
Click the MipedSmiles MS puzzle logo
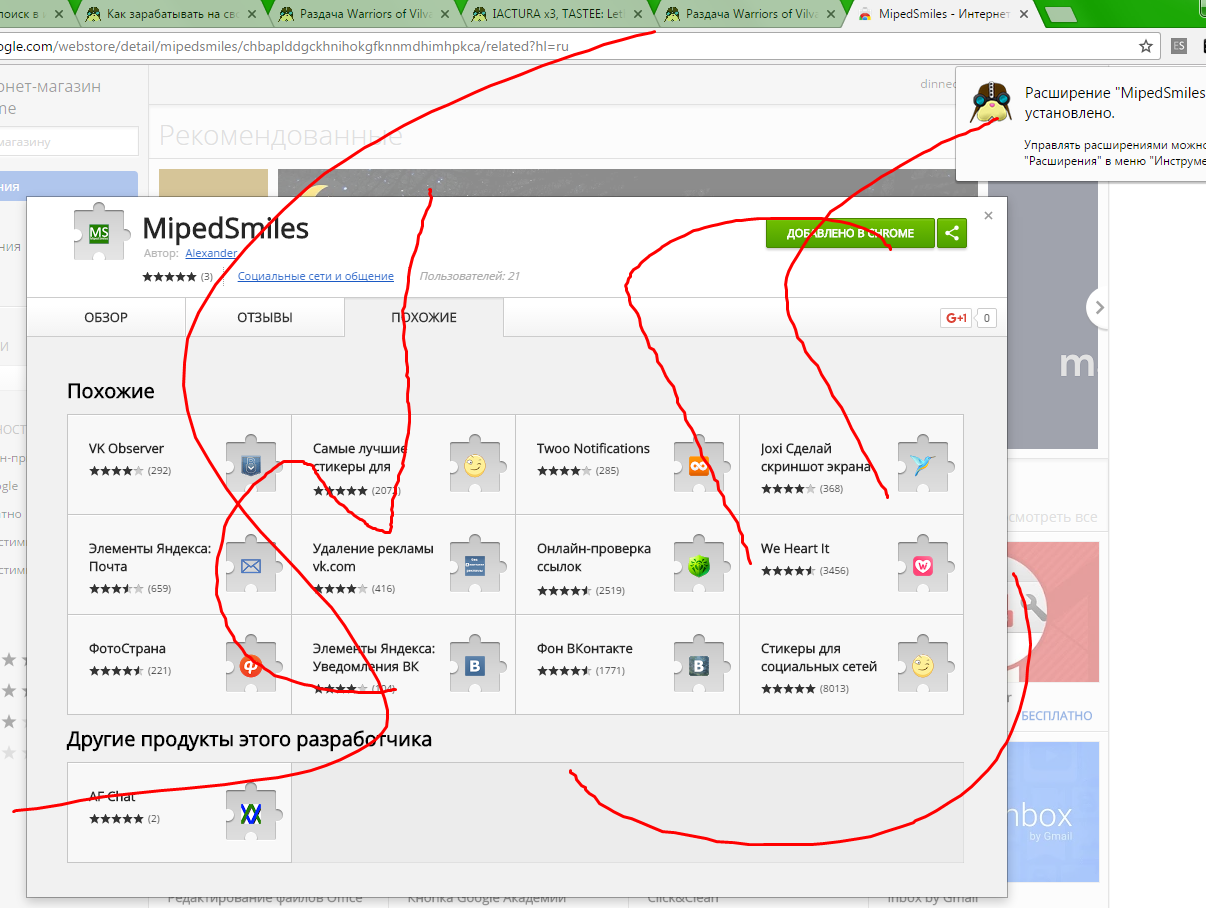(100, 233)
